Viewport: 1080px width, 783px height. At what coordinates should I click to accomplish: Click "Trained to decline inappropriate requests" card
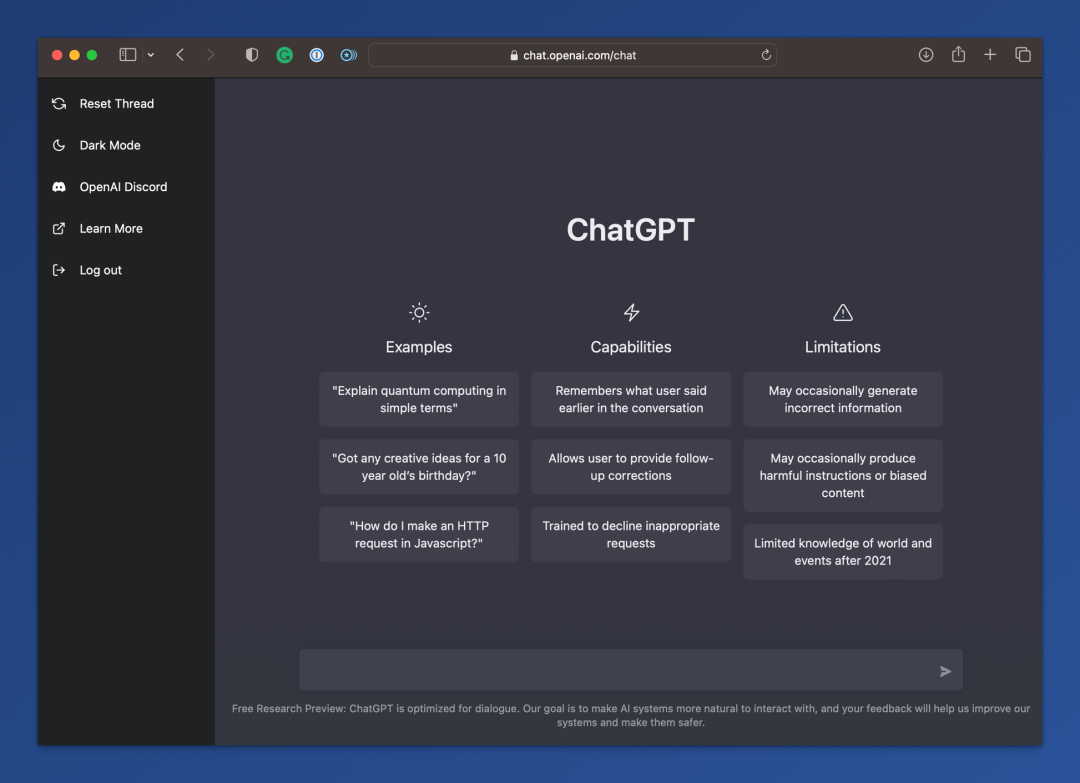631,534
